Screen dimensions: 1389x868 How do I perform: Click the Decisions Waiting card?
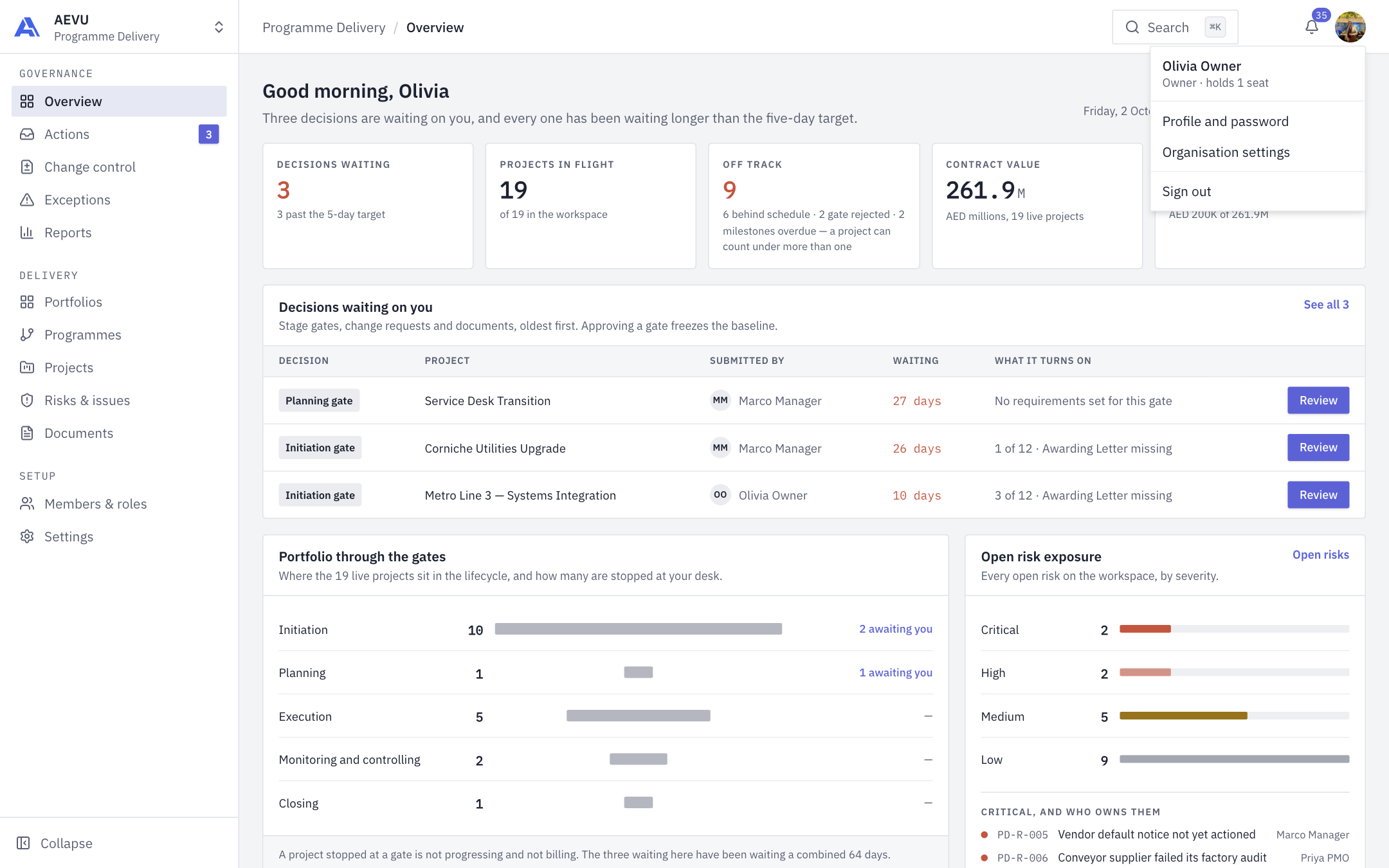(368, 206)
